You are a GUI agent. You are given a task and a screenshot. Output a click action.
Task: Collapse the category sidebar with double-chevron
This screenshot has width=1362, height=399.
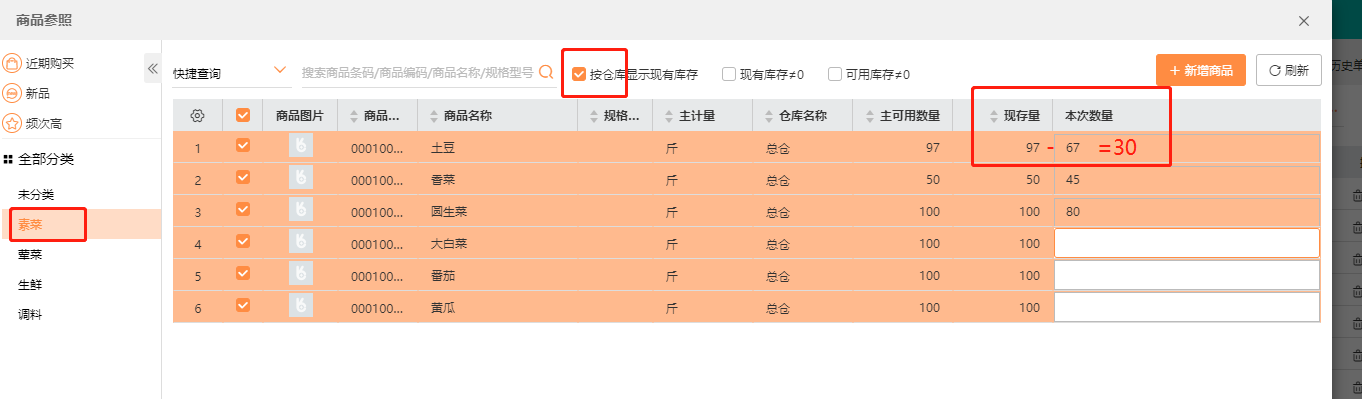153,68
